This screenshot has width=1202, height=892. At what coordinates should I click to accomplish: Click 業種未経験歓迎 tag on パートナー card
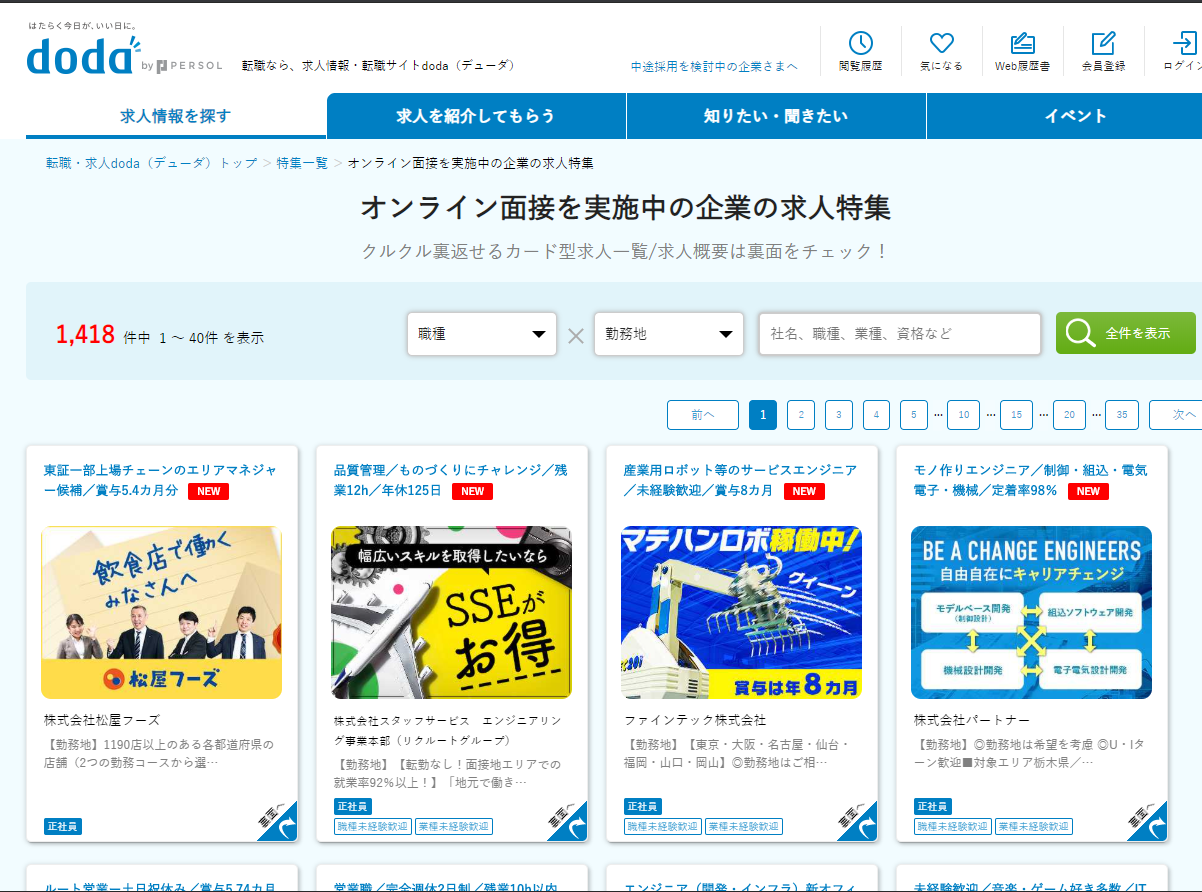pos(1034,827)
